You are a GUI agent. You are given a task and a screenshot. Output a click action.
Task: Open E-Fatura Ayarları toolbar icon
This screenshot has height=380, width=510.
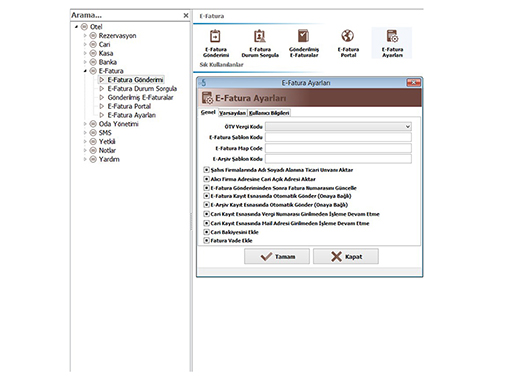click(x=392, y=43)
